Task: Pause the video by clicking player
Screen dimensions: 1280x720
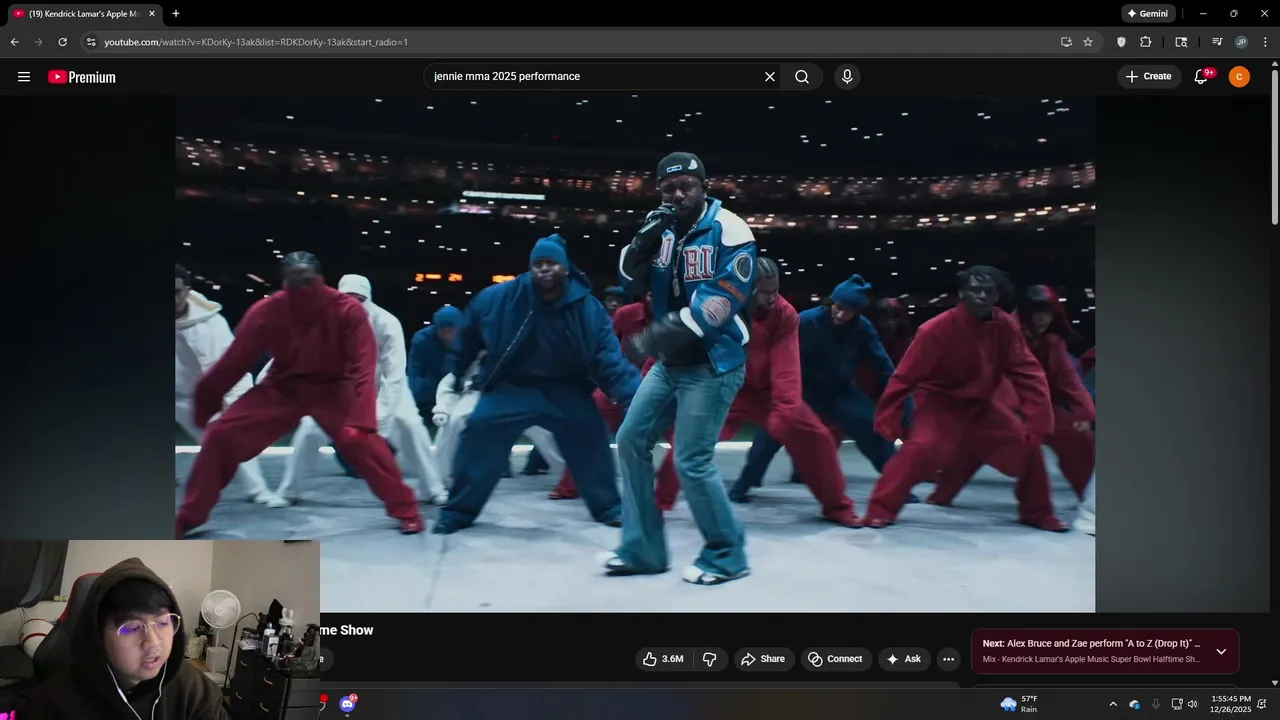Action: (635, 354)
